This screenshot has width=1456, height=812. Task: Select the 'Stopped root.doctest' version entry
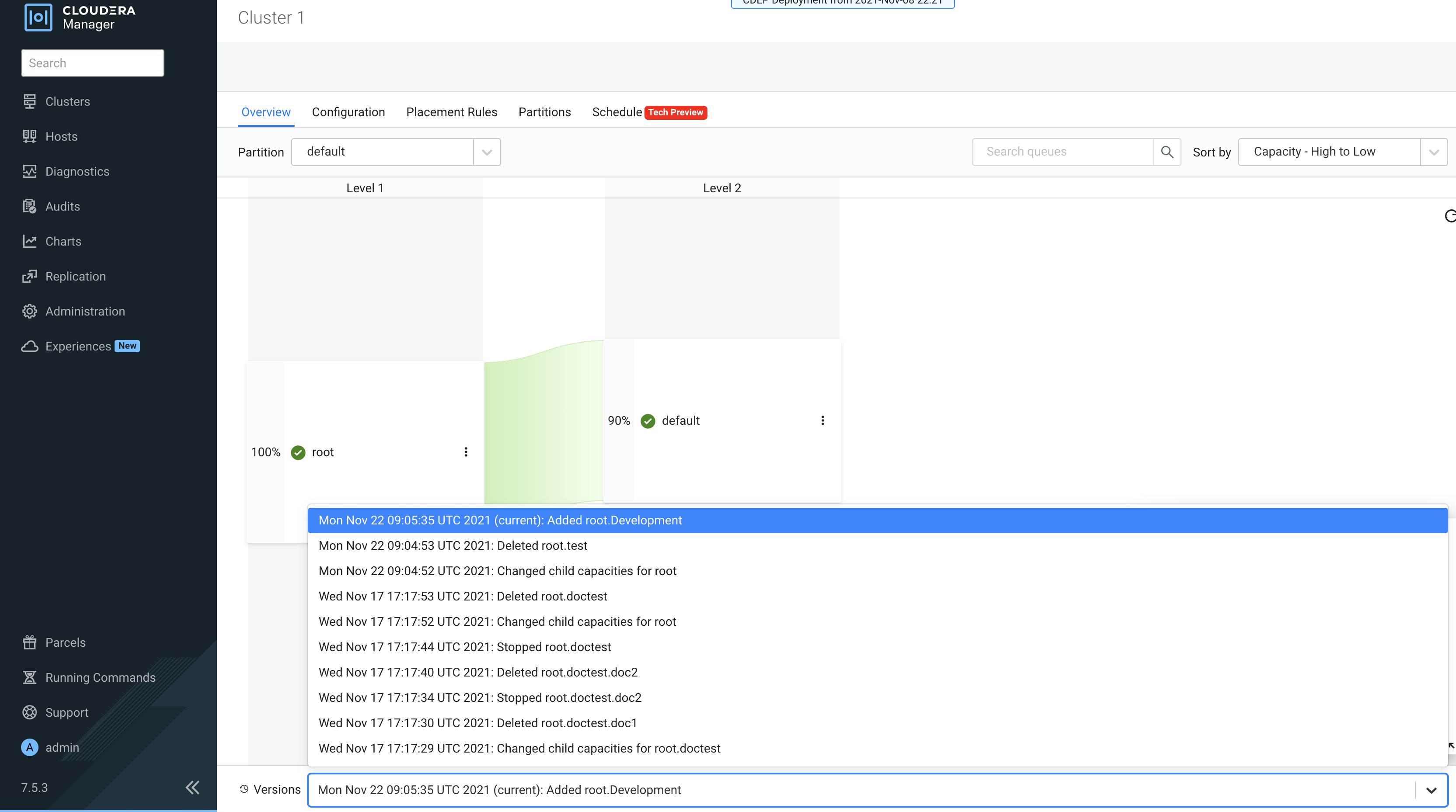point(465,646)
